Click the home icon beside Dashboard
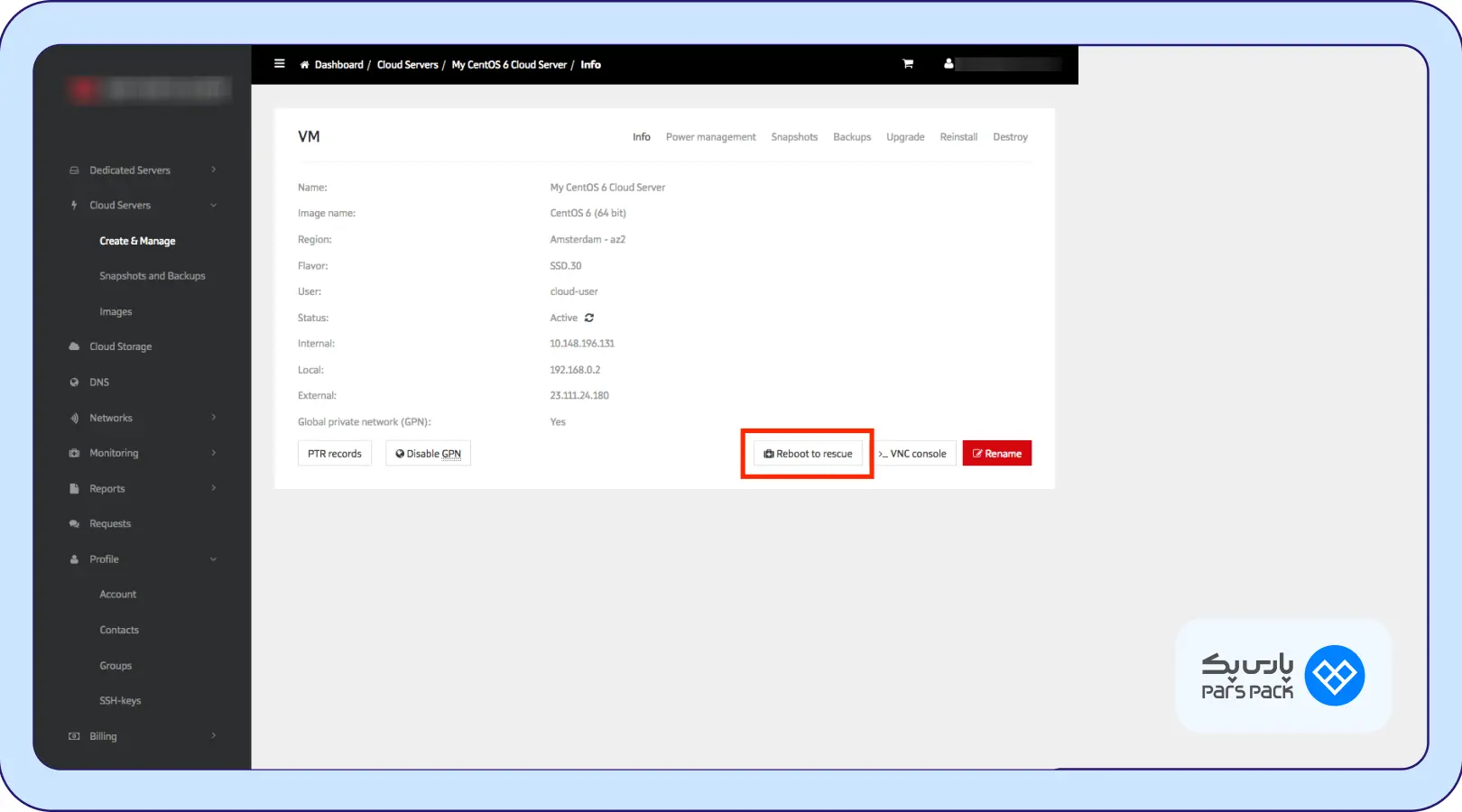The image size is (1462, 812). 305,65
